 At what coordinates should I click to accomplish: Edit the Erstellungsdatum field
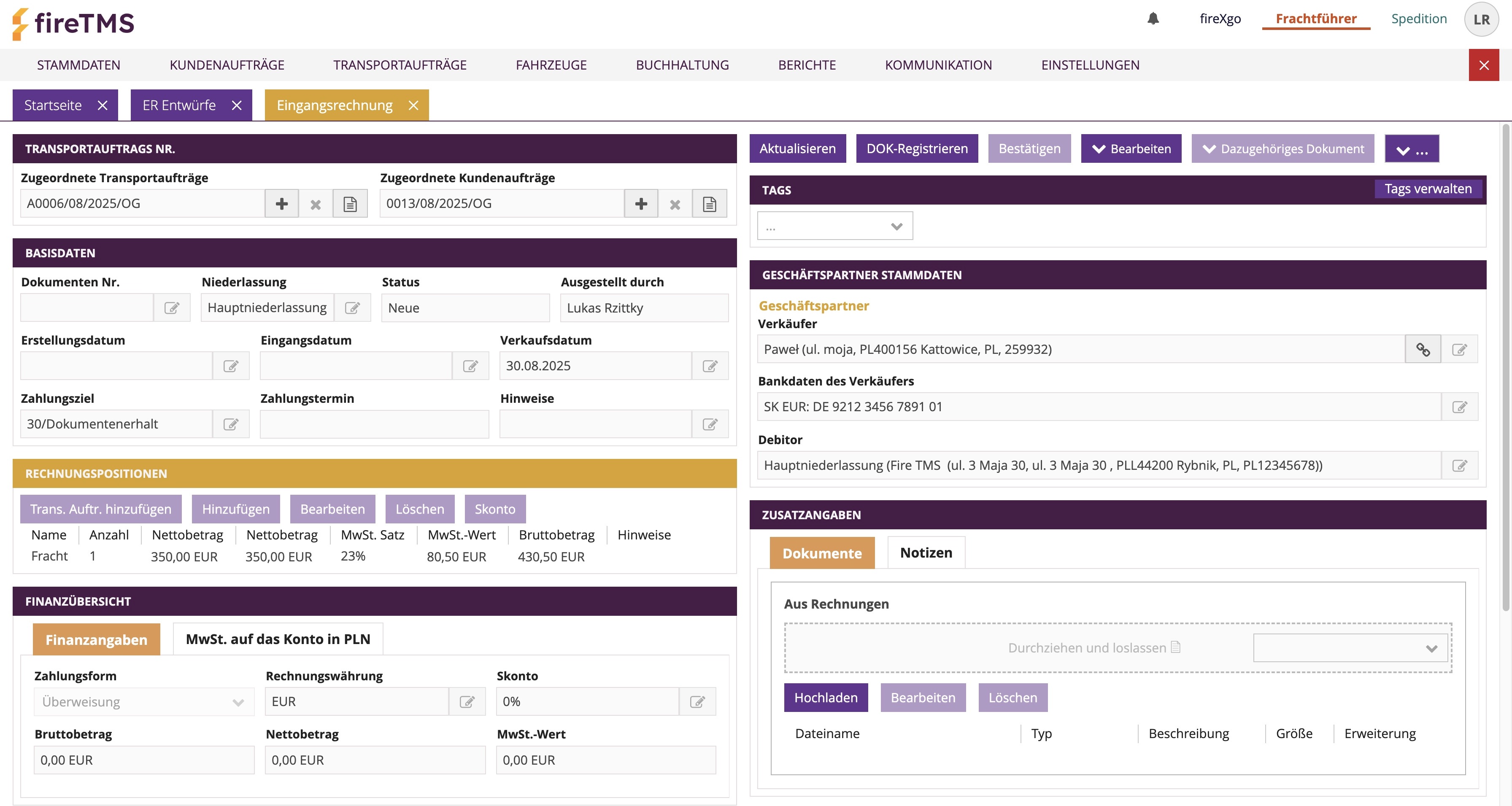231,366
